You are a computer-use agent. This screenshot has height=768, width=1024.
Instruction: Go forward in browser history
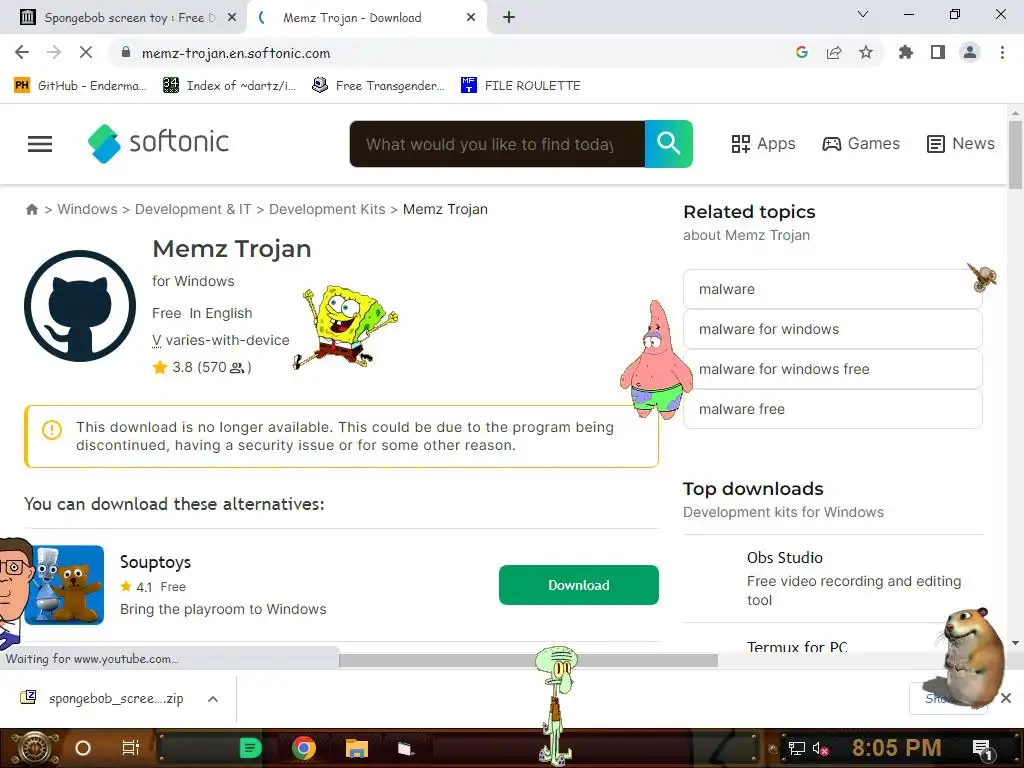coord(54,52)
